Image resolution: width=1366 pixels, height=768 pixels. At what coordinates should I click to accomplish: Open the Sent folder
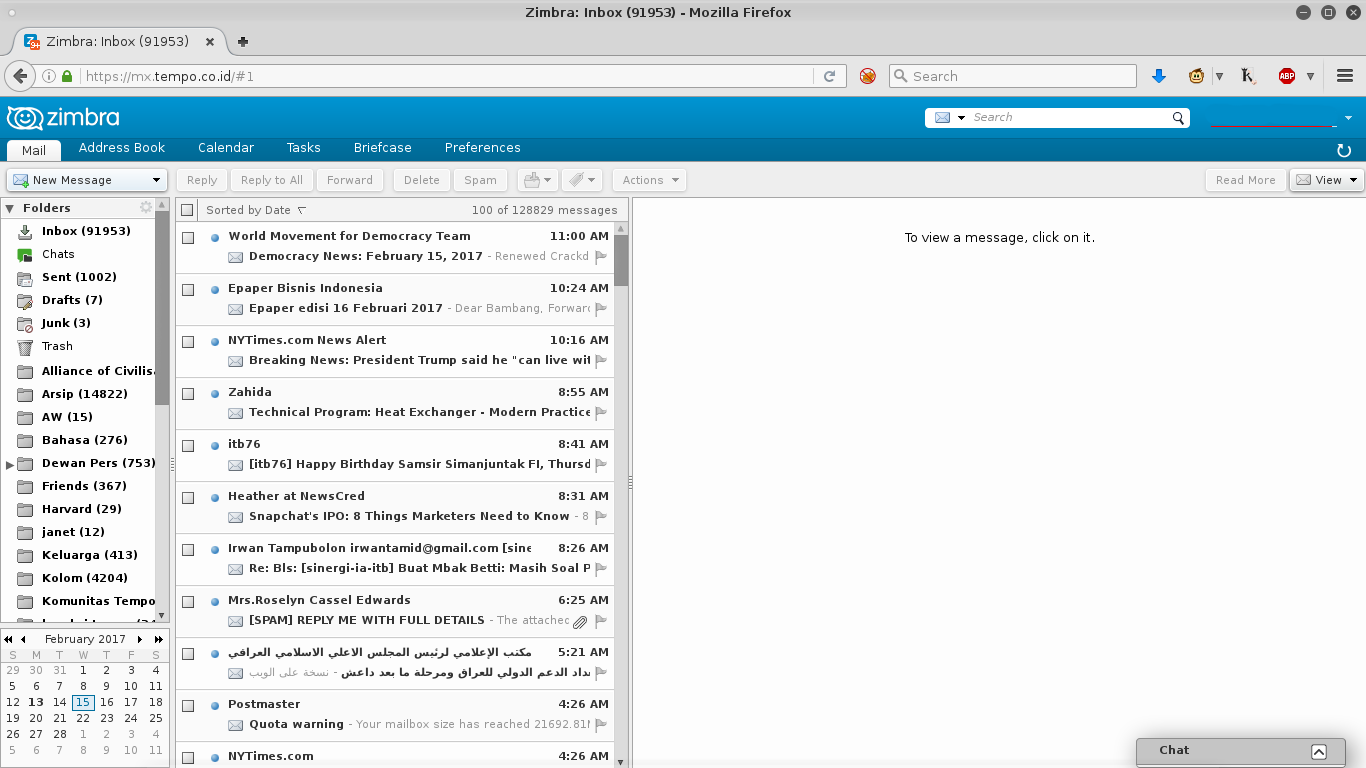coord(79,277)
